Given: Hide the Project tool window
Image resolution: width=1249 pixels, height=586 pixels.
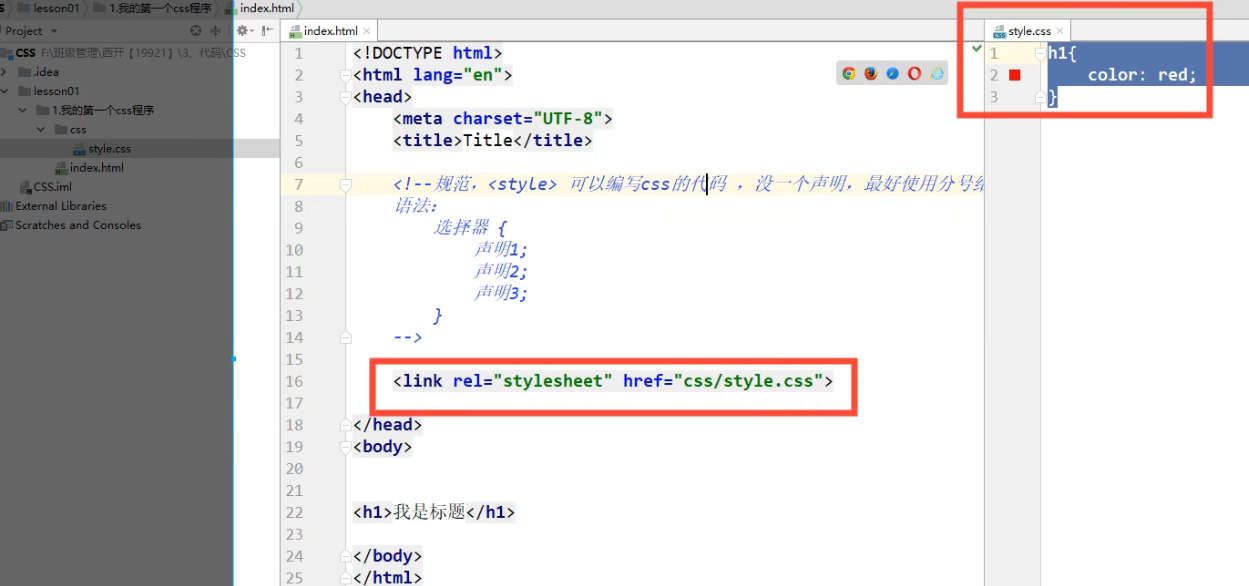Looking at the screenshot, I should pyautogui.click(x=266, y=31).
